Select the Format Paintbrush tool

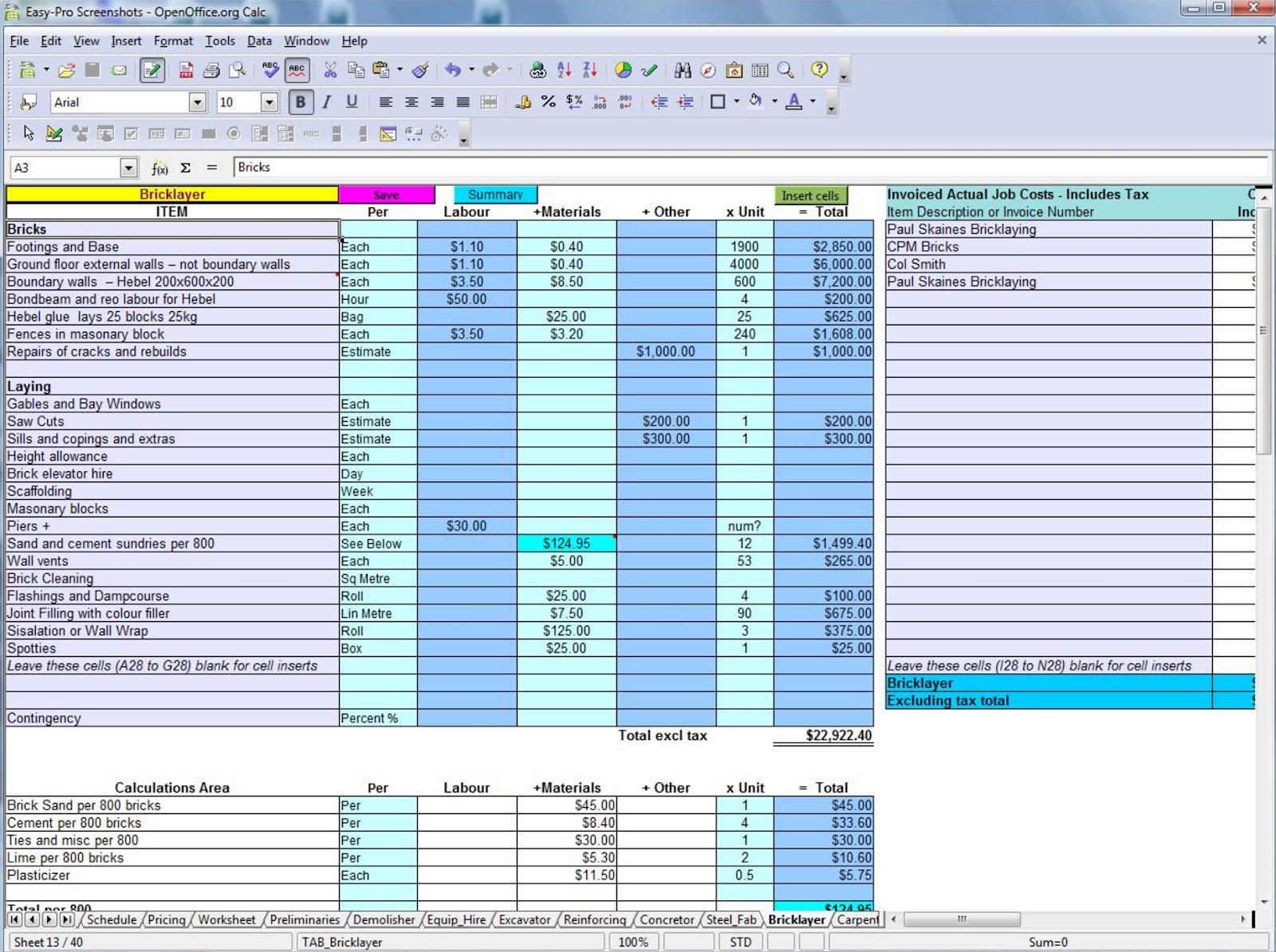pos(421,70)
